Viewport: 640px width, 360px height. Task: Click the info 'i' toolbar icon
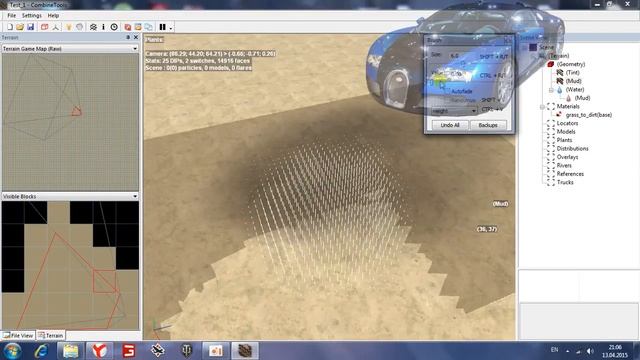tap(103, 27)
